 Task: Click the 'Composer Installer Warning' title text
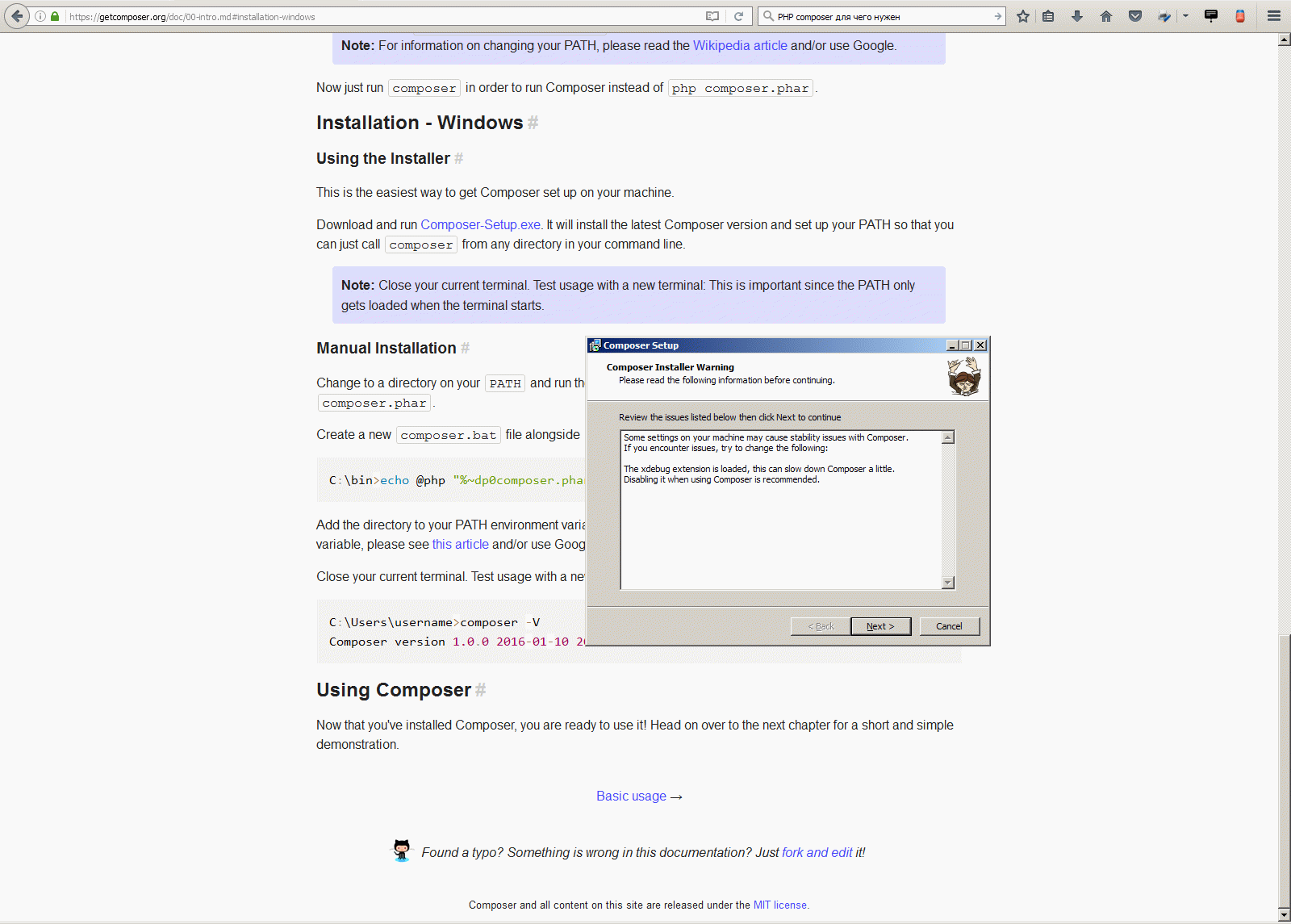(x=671, y=367)
